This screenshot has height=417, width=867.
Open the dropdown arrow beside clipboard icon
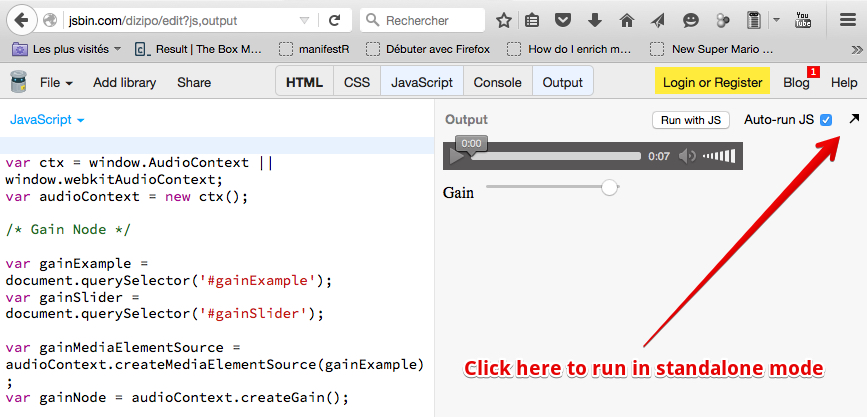pos(776,21)
